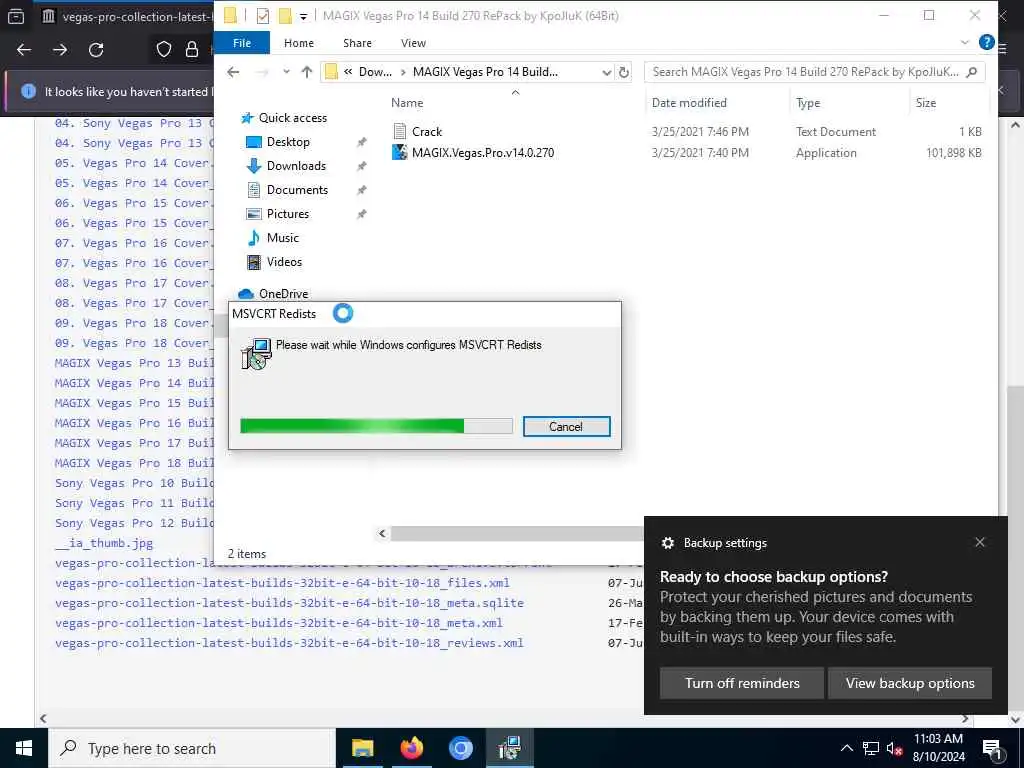Go to Desktop folder in sidebar
This screenshot has height=768, width=1024.
[287, 142]
